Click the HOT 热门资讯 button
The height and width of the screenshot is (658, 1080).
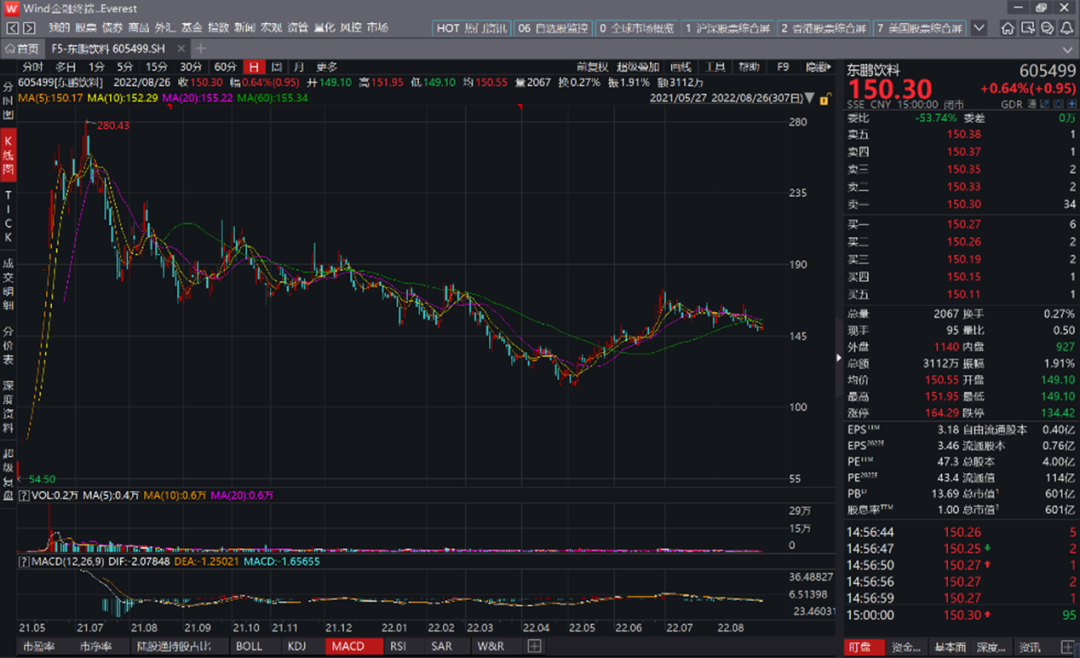click(470, 28)
